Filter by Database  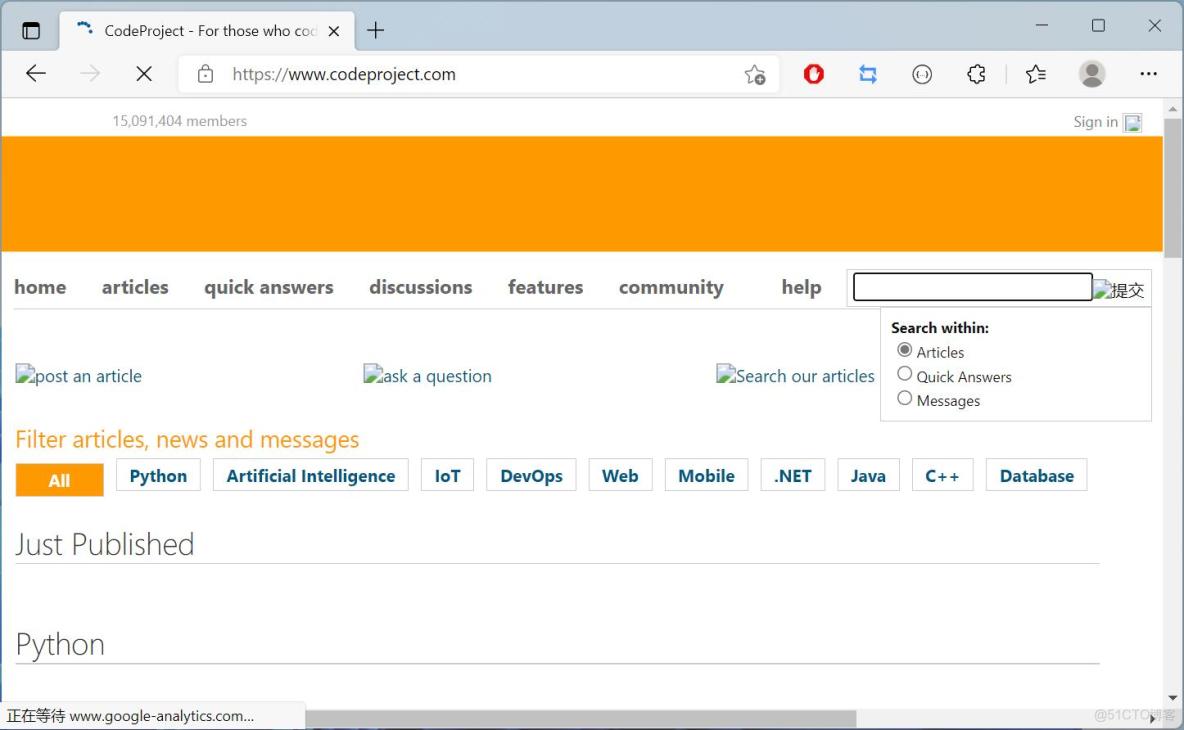[1036, 475]
